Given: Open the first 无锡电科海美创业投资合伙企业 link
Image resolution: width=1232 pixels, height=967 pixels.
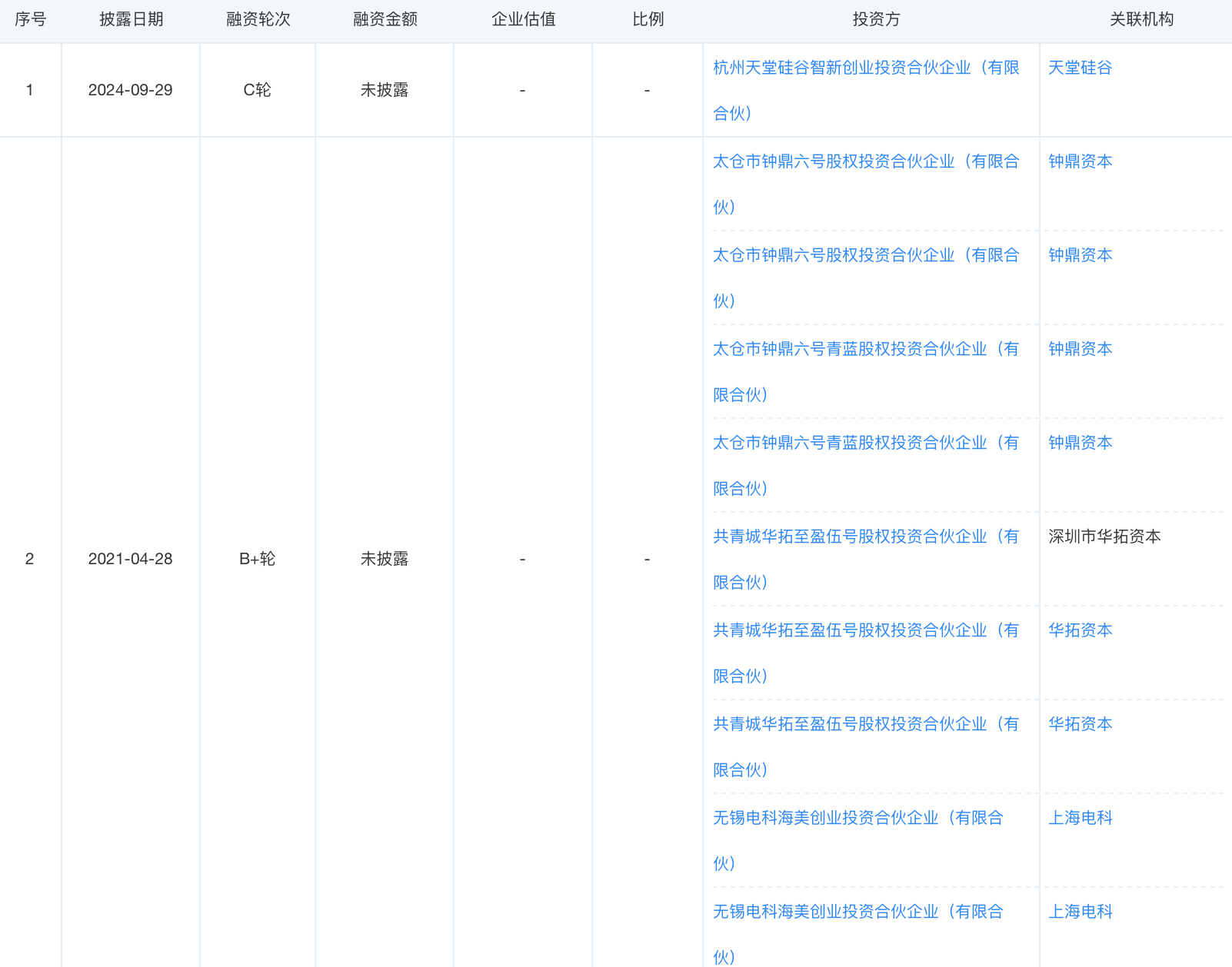Looking at the screenshot, I should pyautogui.click(x=857, y=819).
